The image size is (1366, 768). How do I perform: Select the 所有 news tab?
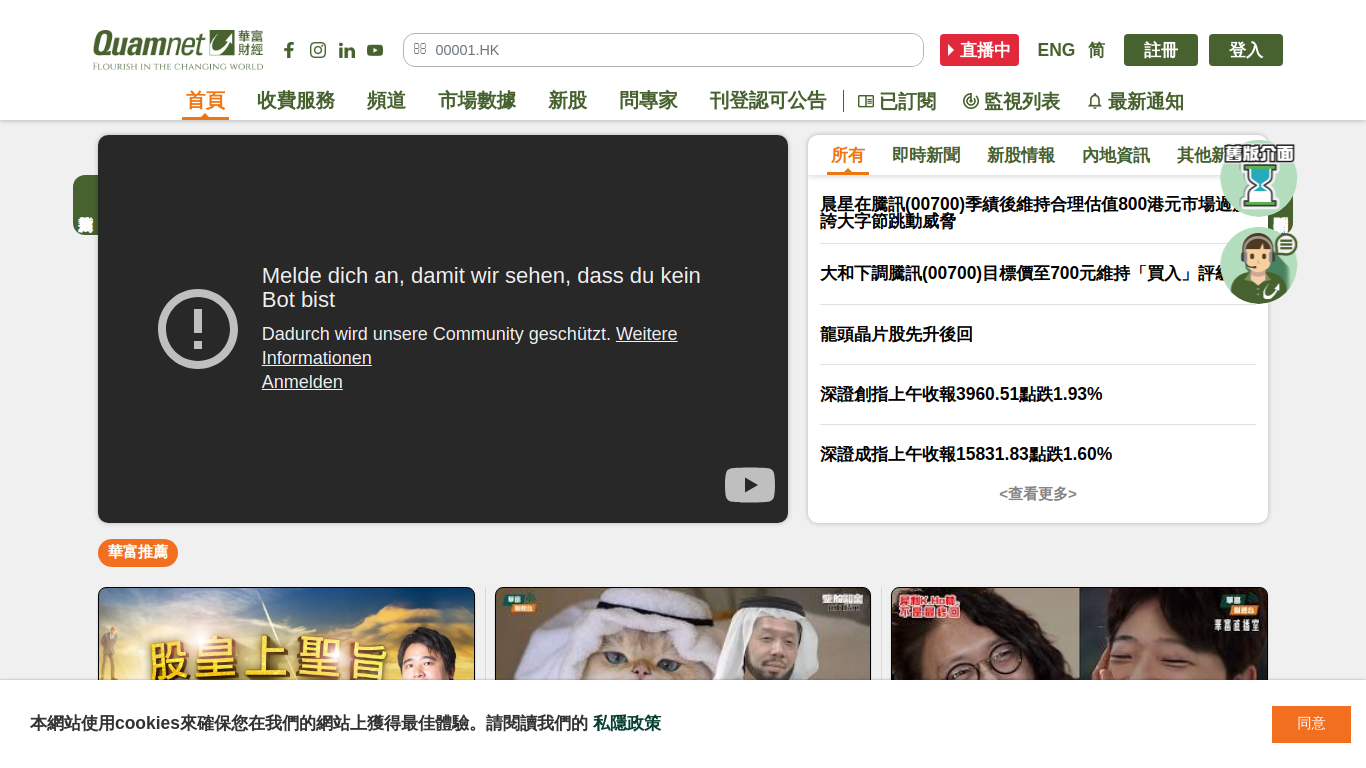coord(848,156)
